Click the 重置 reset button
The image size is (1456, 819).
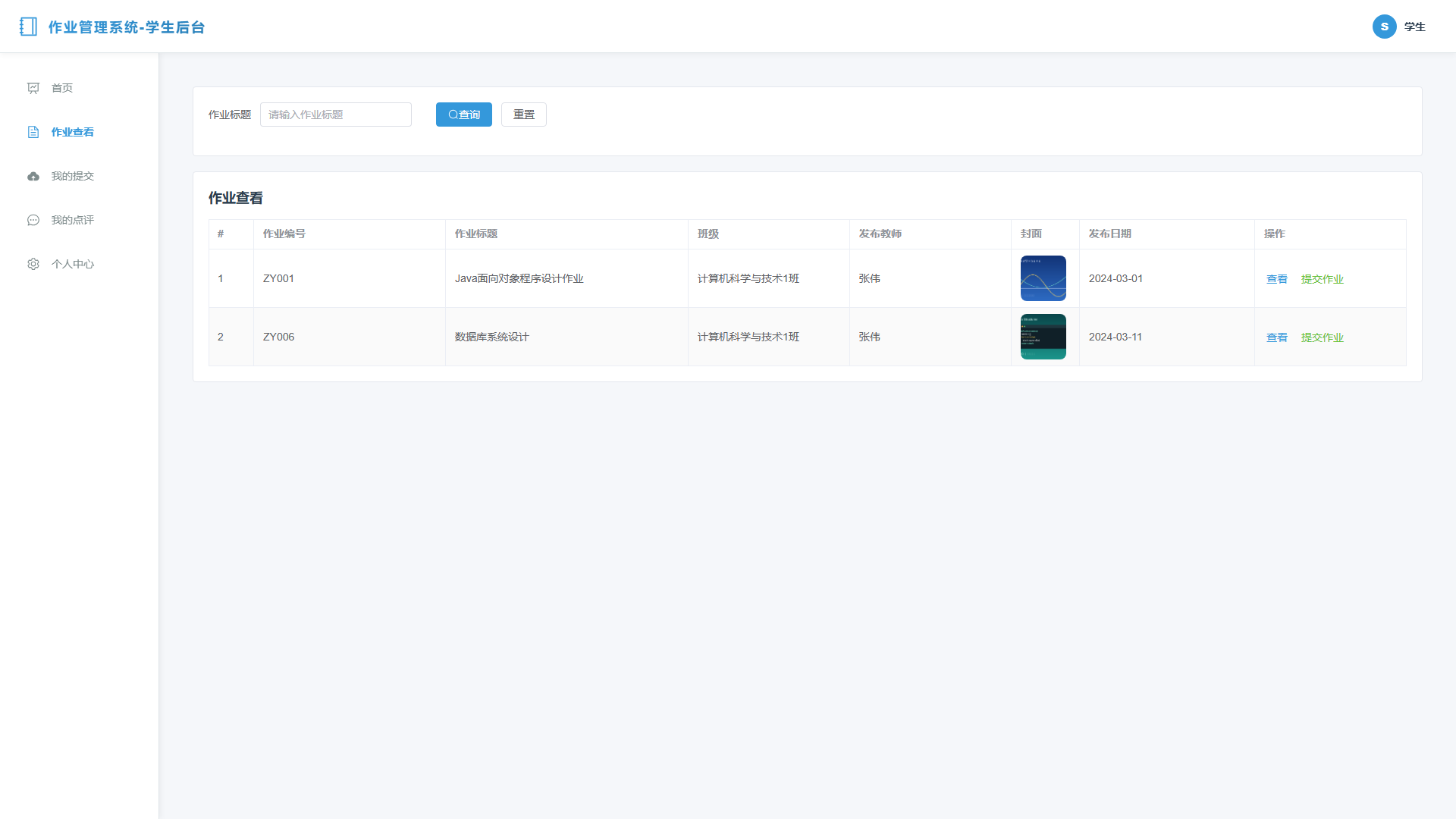click(524, 115)
